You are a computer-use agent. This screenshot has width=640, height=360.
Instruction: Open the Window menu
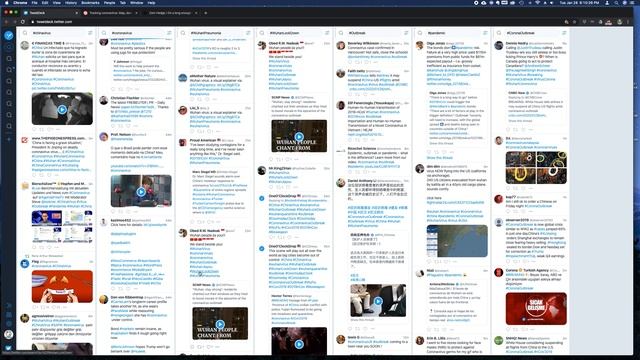136,3
